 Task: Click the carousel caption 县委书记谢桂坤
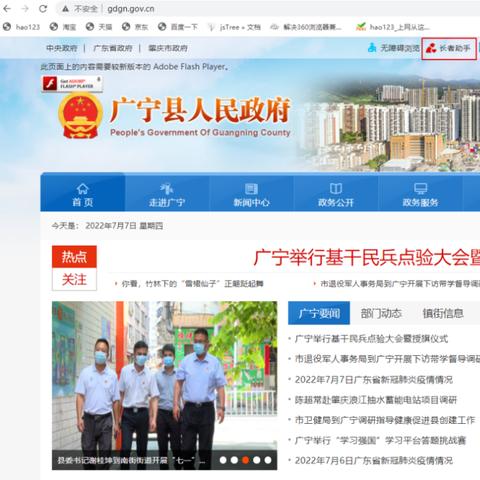coord(131,460)
